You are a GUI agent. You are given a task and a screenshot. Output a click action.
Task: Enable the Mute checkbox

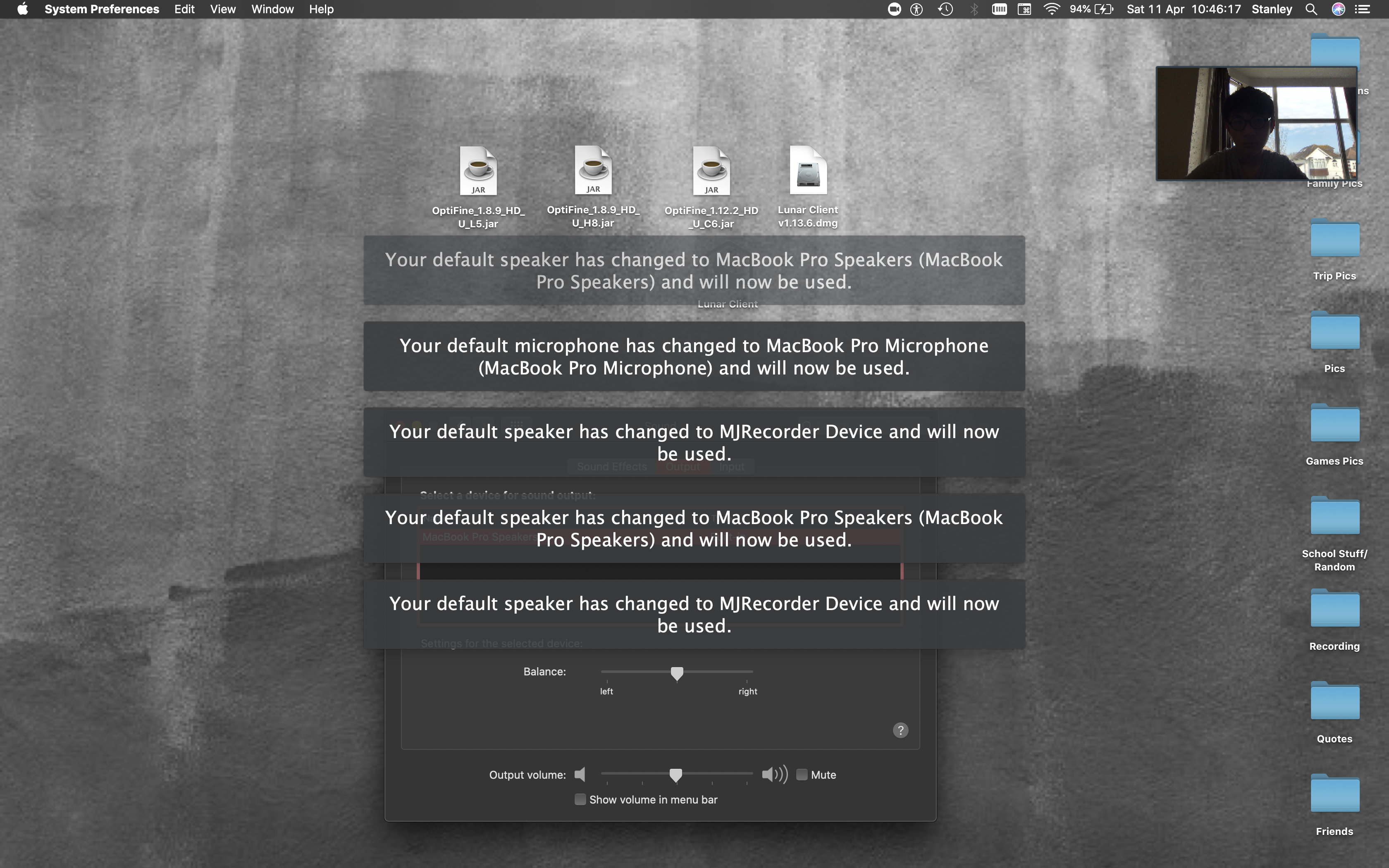coord(802,775)
